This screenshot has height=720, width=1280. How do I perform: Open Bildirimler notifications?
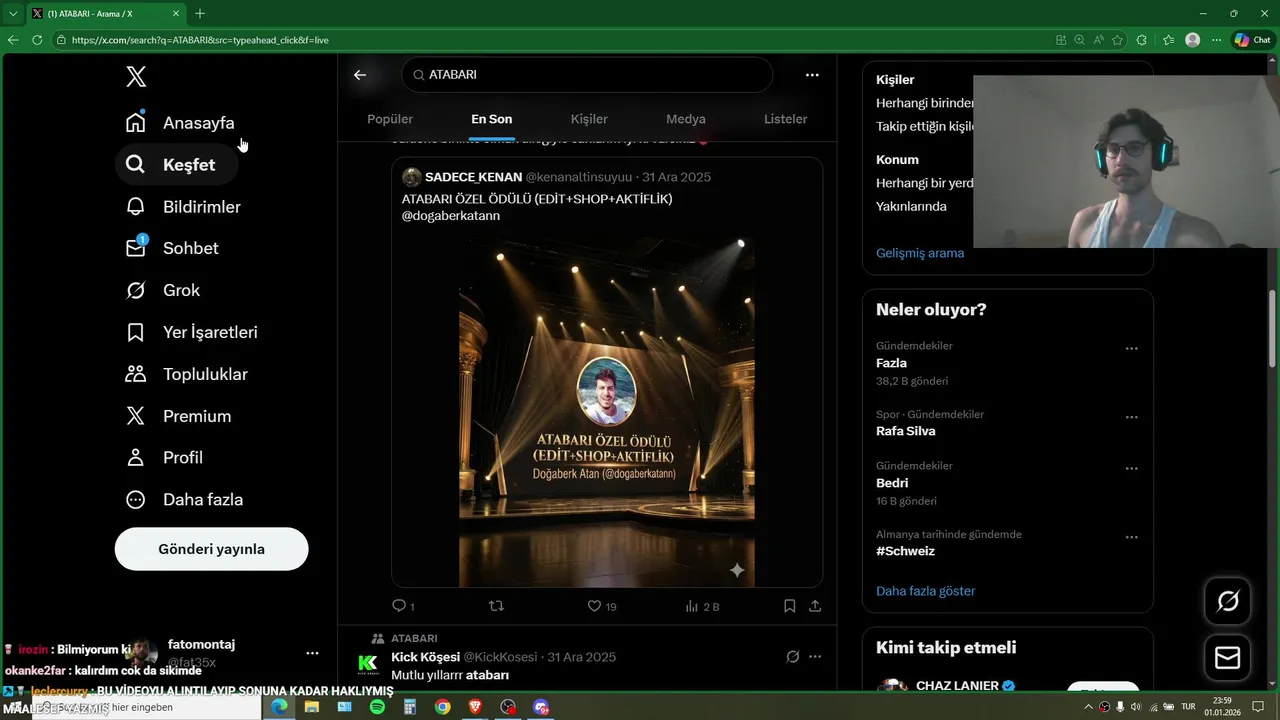coord(183,206)
